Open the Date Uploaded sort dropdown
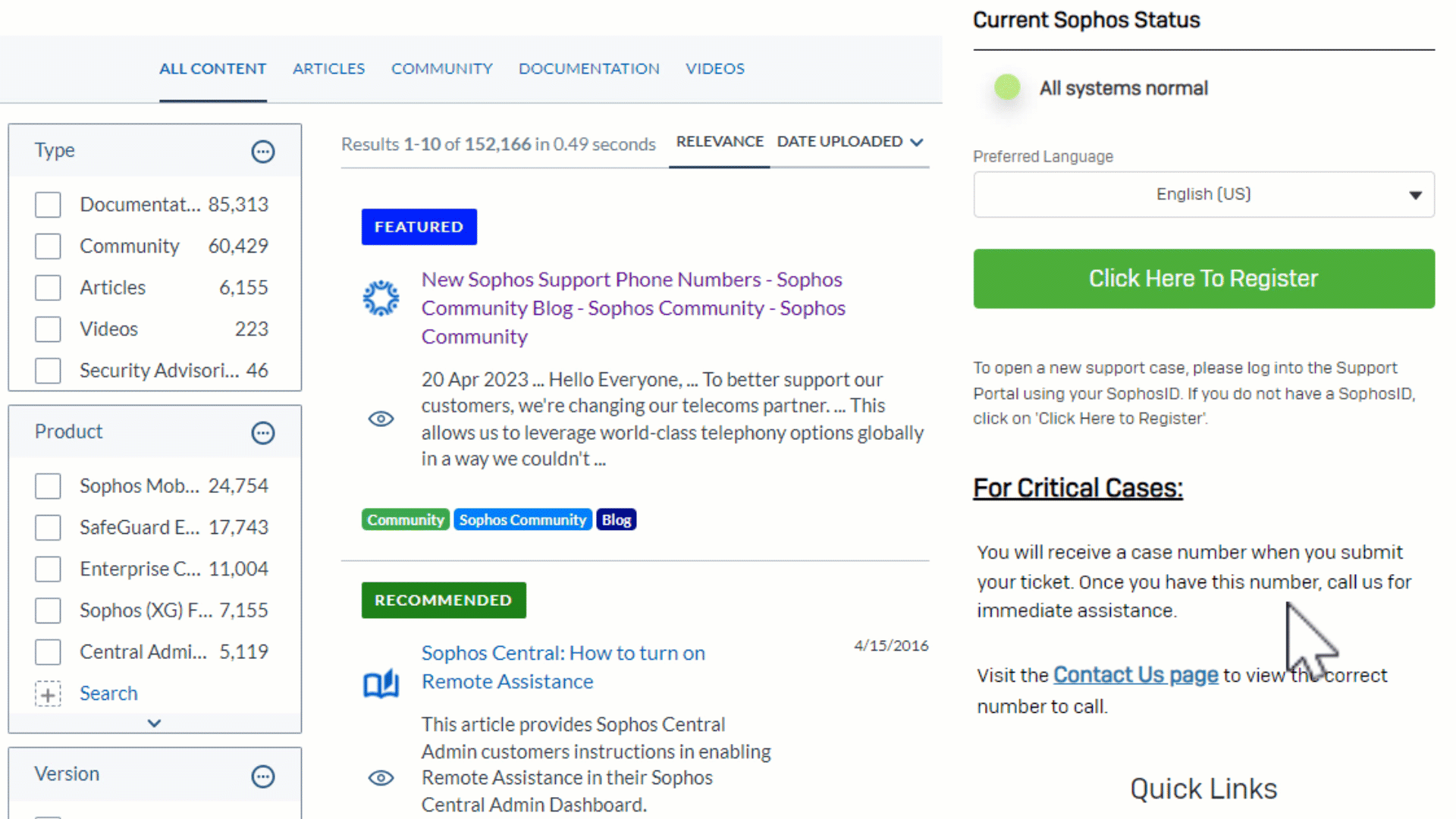 tap(850, 142)
